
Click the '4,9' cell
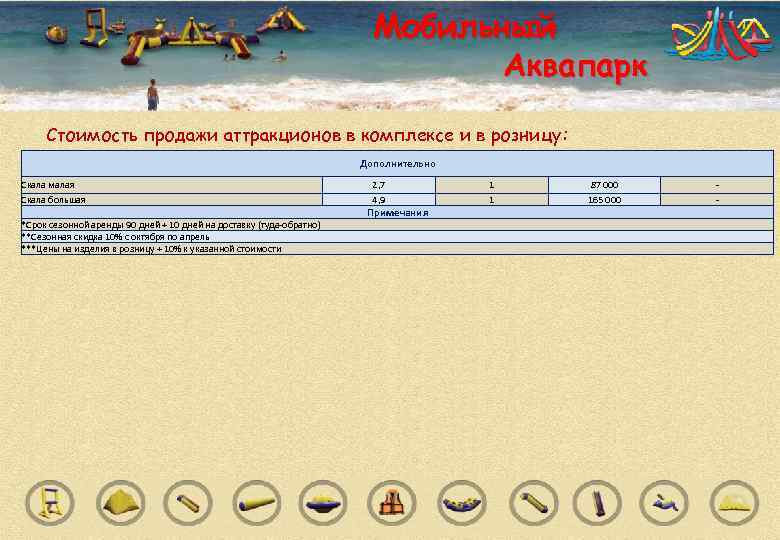point(379,200)
